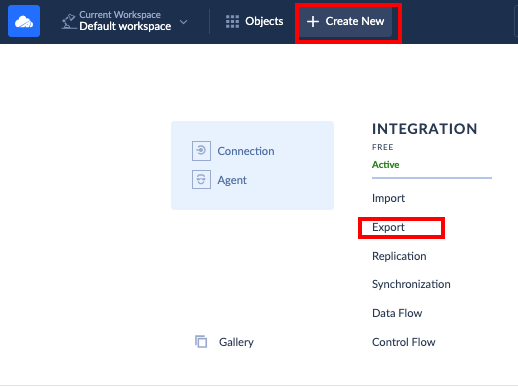Create a new Connection
This screenshot has width=518, height=387.
point(246,151)
